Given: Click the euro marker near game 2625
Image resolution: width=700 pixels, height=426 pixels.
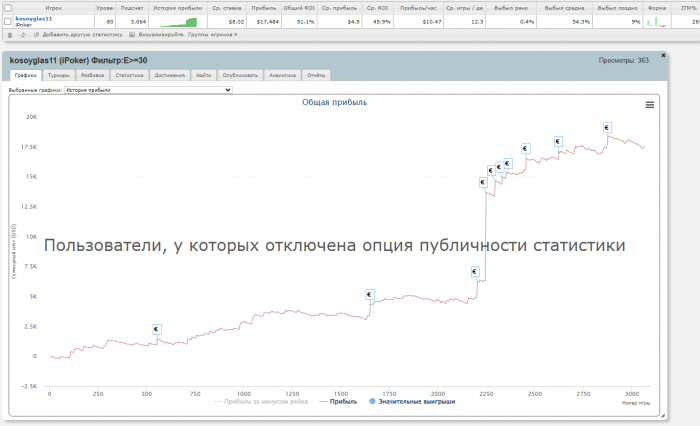Looking at the screenshot, I should pos(558,142).
